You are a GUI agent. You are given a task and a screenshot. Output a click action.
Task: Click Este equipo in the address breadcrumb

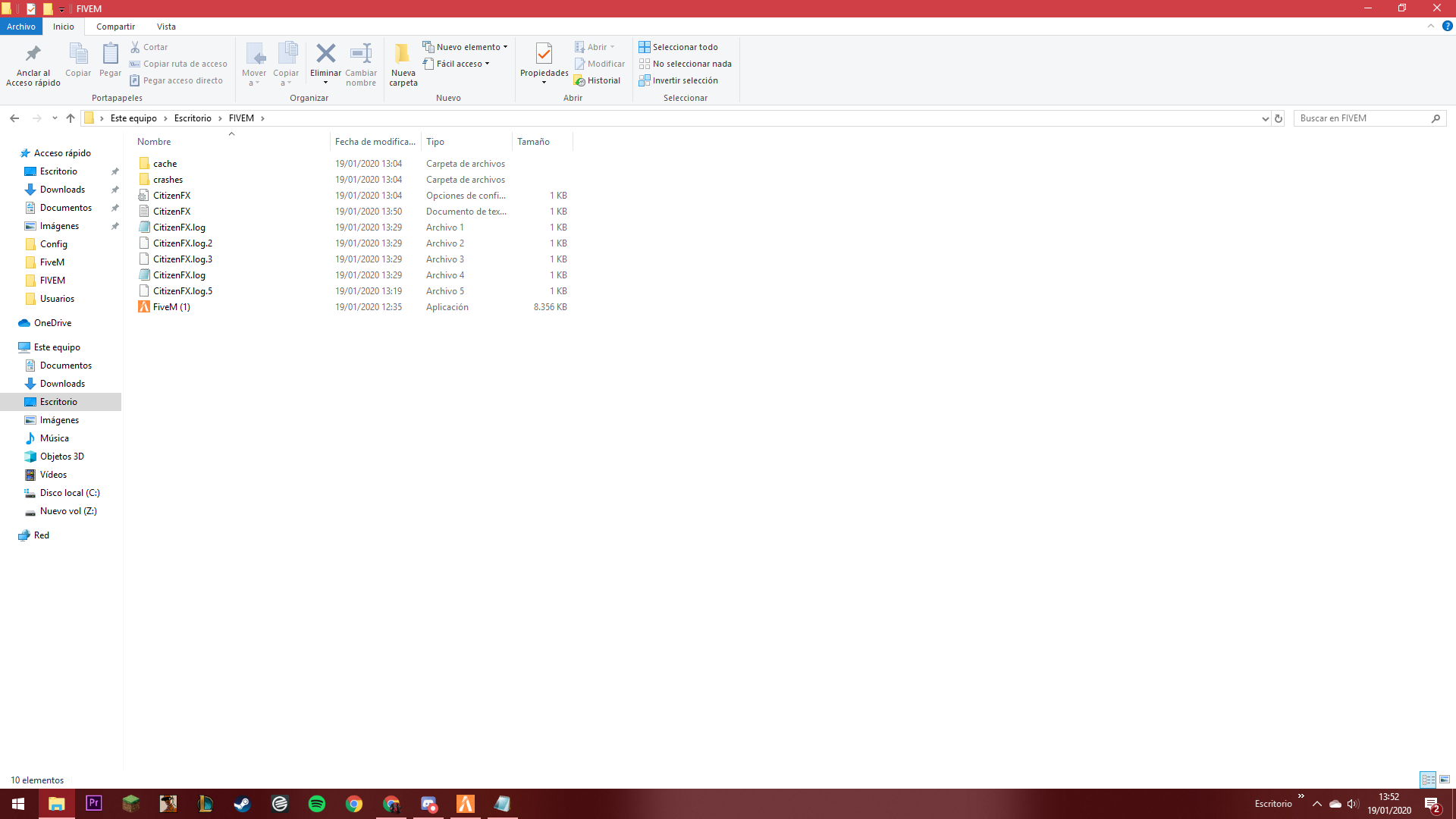[x=133, y=118]
